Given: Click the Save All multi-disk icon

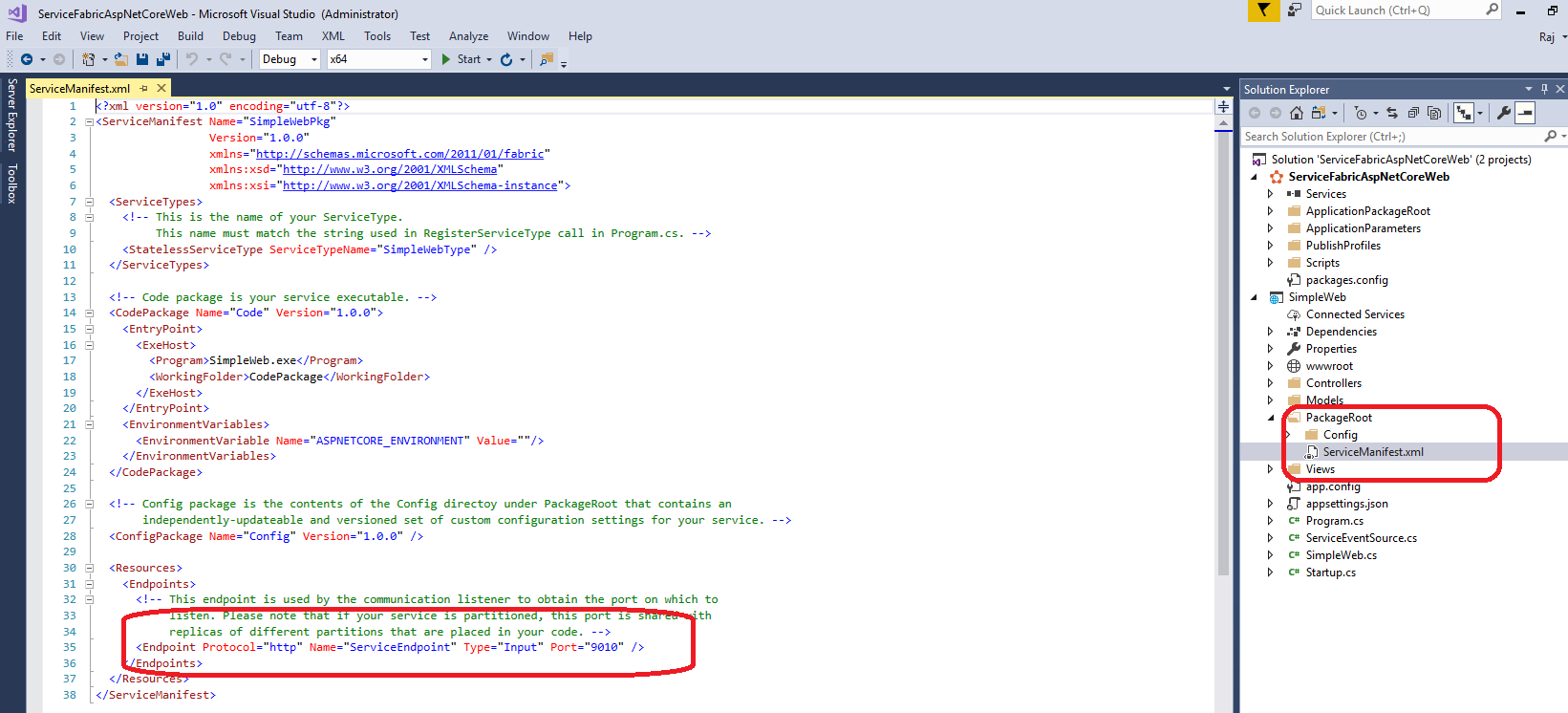Looking at the screenshot, I should (163, 59).
